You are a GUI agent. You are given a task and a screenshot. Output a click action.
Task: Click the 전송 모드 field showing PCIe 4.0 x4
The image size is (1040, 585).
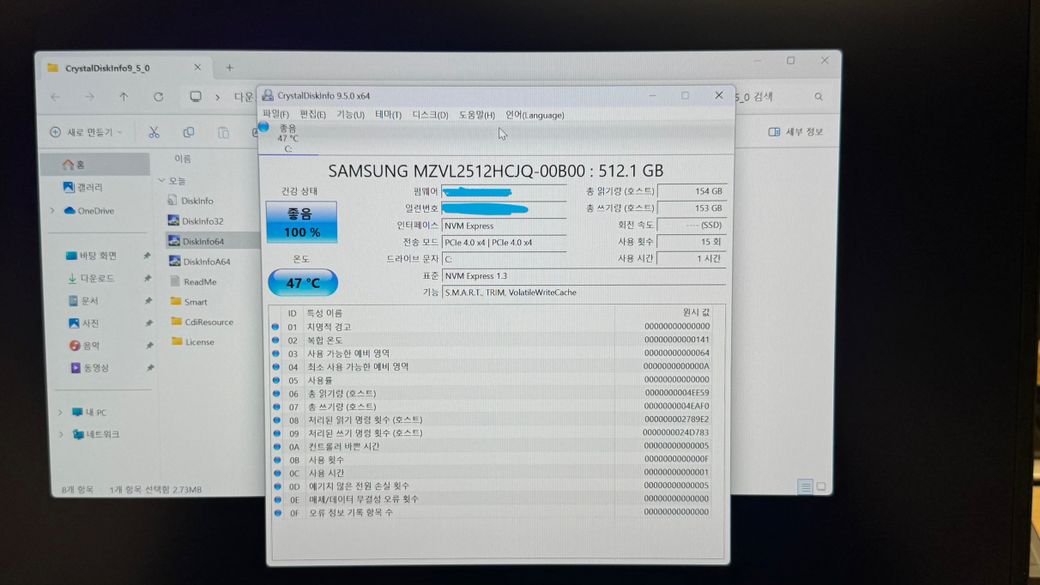503,243
